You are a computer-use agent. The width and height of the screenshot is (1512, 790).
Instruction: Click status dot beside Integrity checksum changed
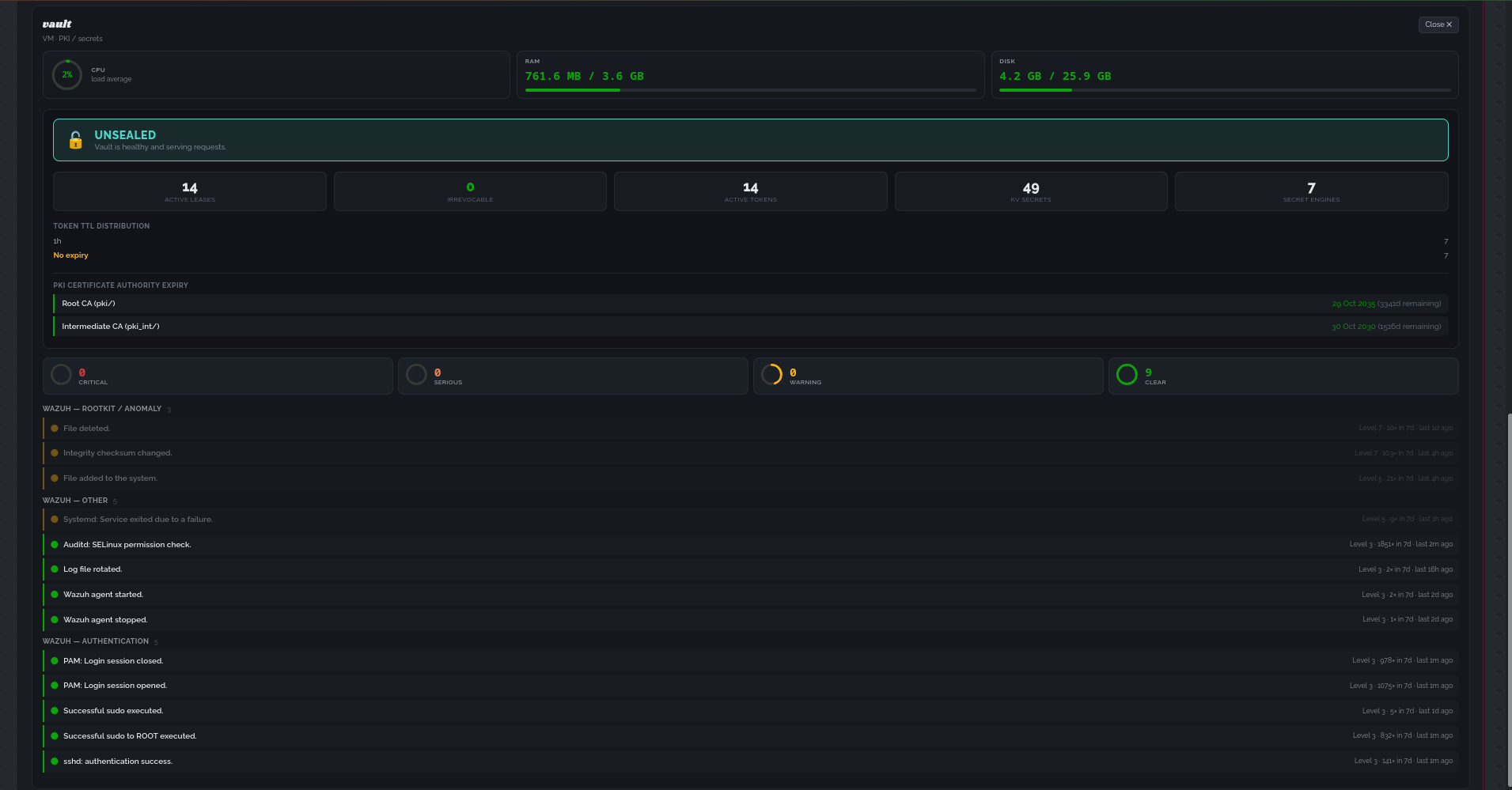[55, 453]
